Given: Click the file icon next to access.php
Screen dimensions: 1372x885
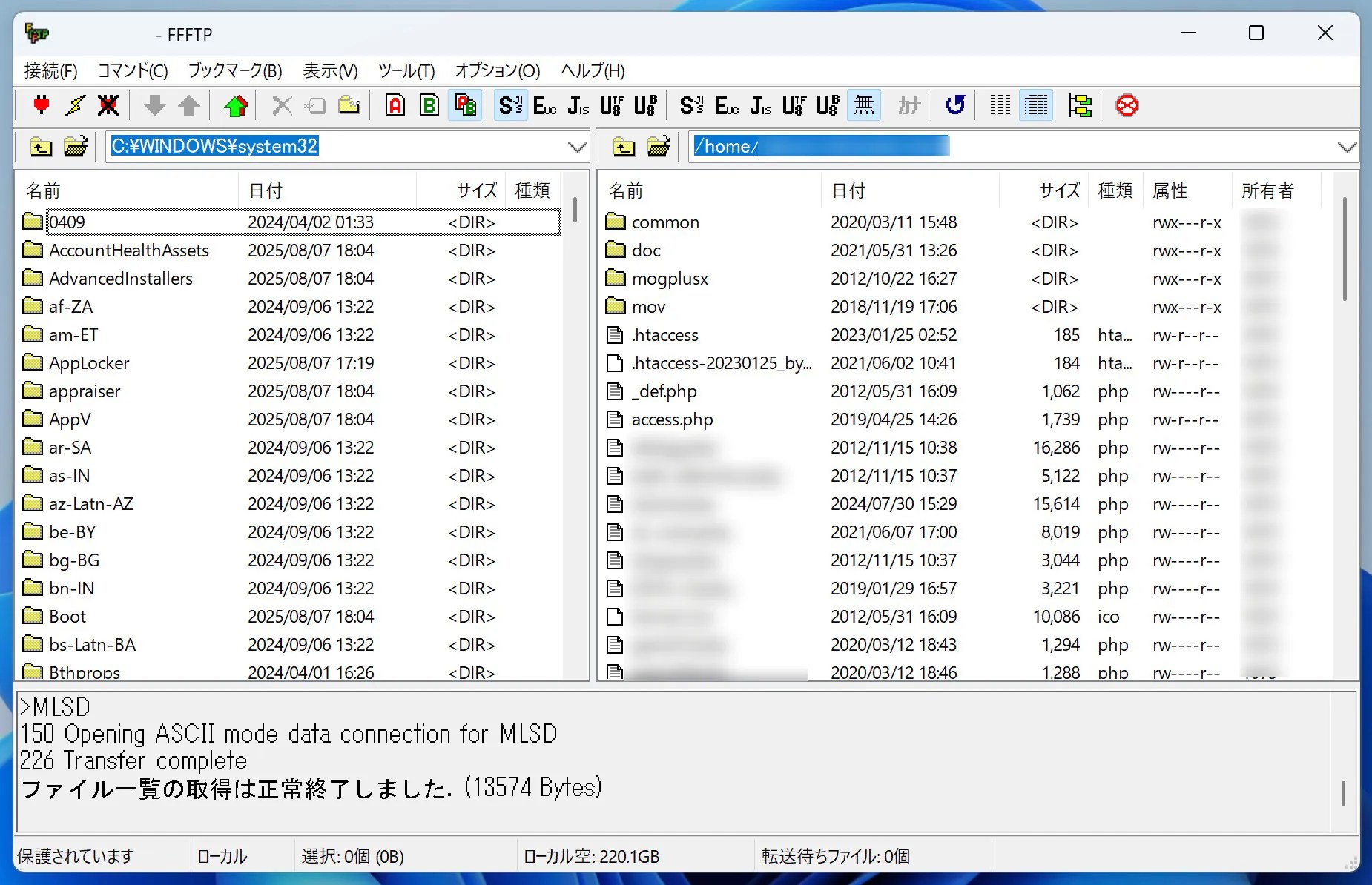Looking at the screenshot, I should click(615, 420).
